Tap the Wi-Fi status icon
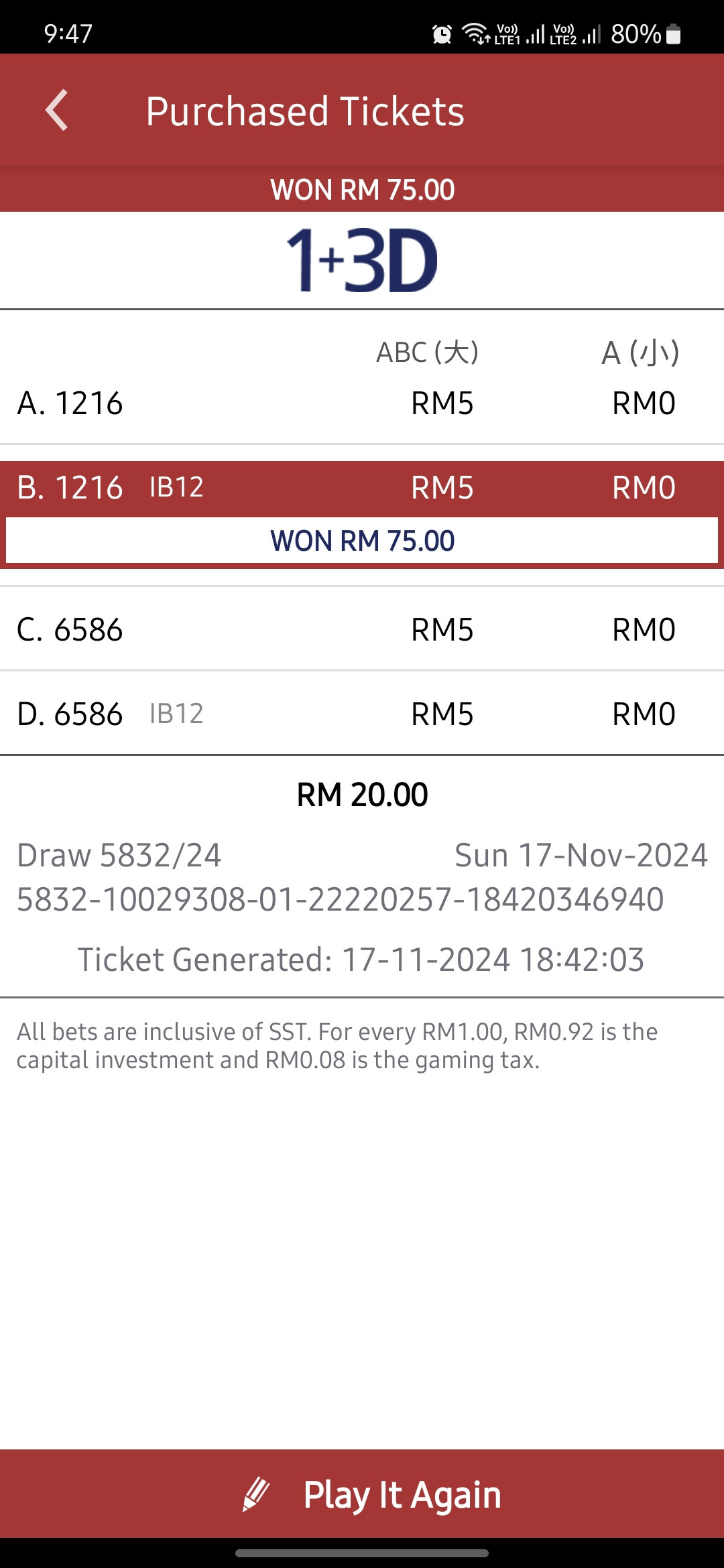This screenshot has width=724, height=1568. click(476, 34)
